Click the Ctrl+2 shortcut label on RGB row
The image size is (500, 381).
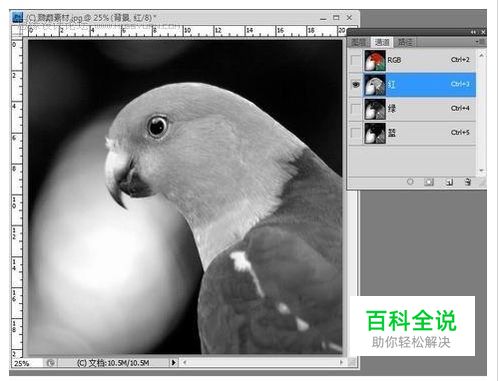click(x=460, y=60)
